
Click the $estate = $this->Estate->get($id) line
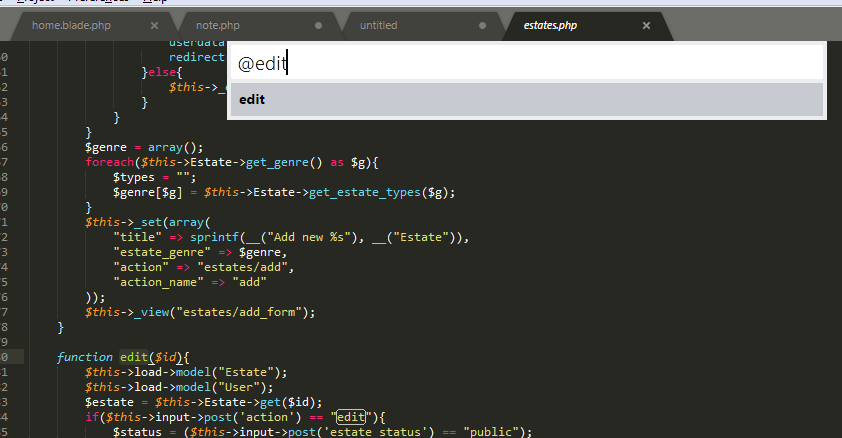[204, 402]
